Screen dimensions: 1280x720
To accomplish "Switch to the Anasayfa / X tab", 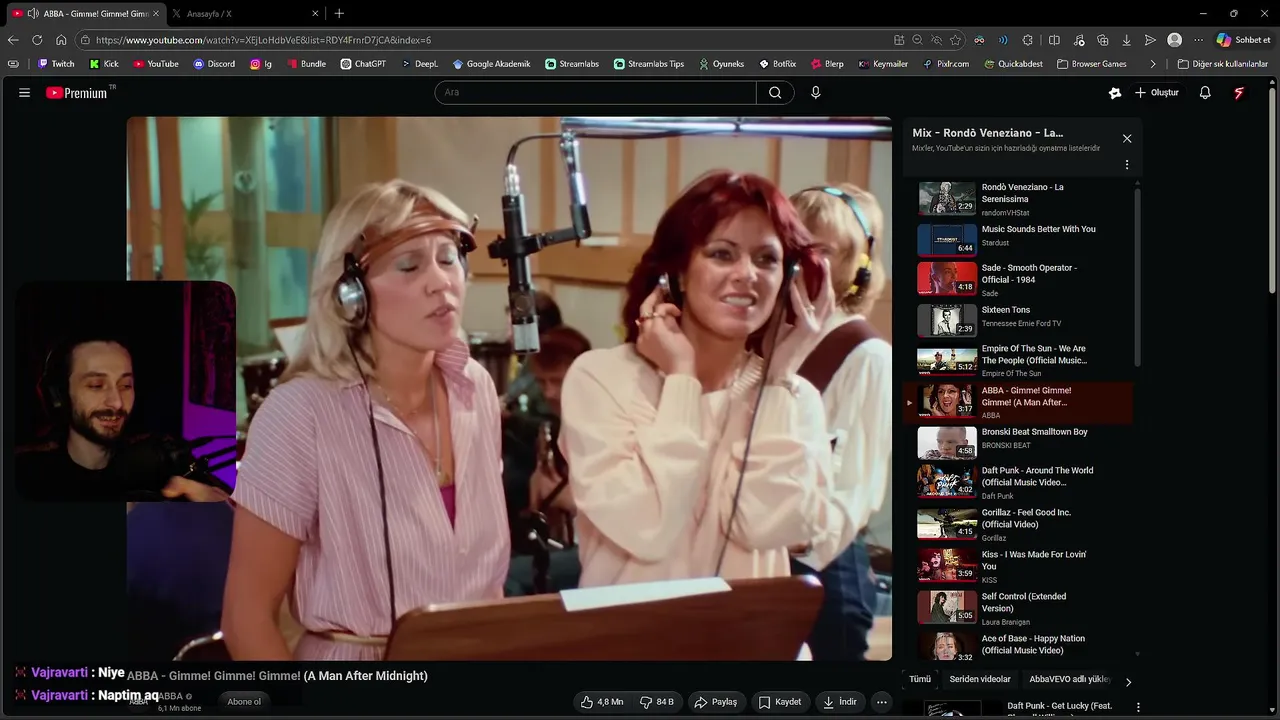I will pyautogui.click(x=245, y=14).
